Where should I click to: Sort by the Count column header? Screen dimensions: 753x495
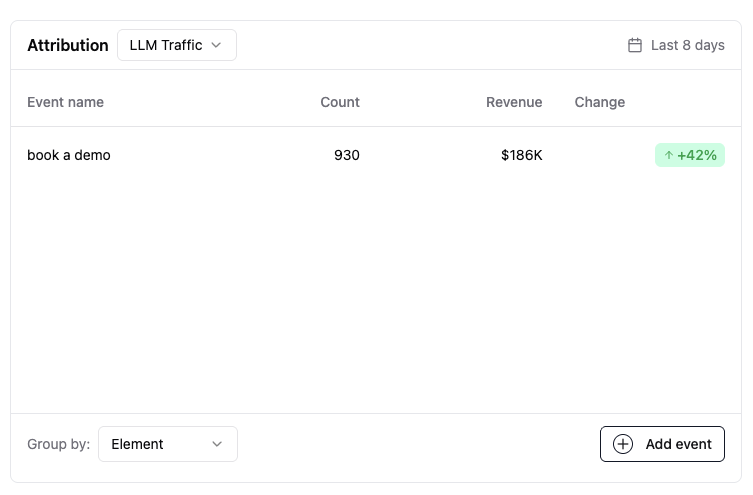[x=340, y=102]
